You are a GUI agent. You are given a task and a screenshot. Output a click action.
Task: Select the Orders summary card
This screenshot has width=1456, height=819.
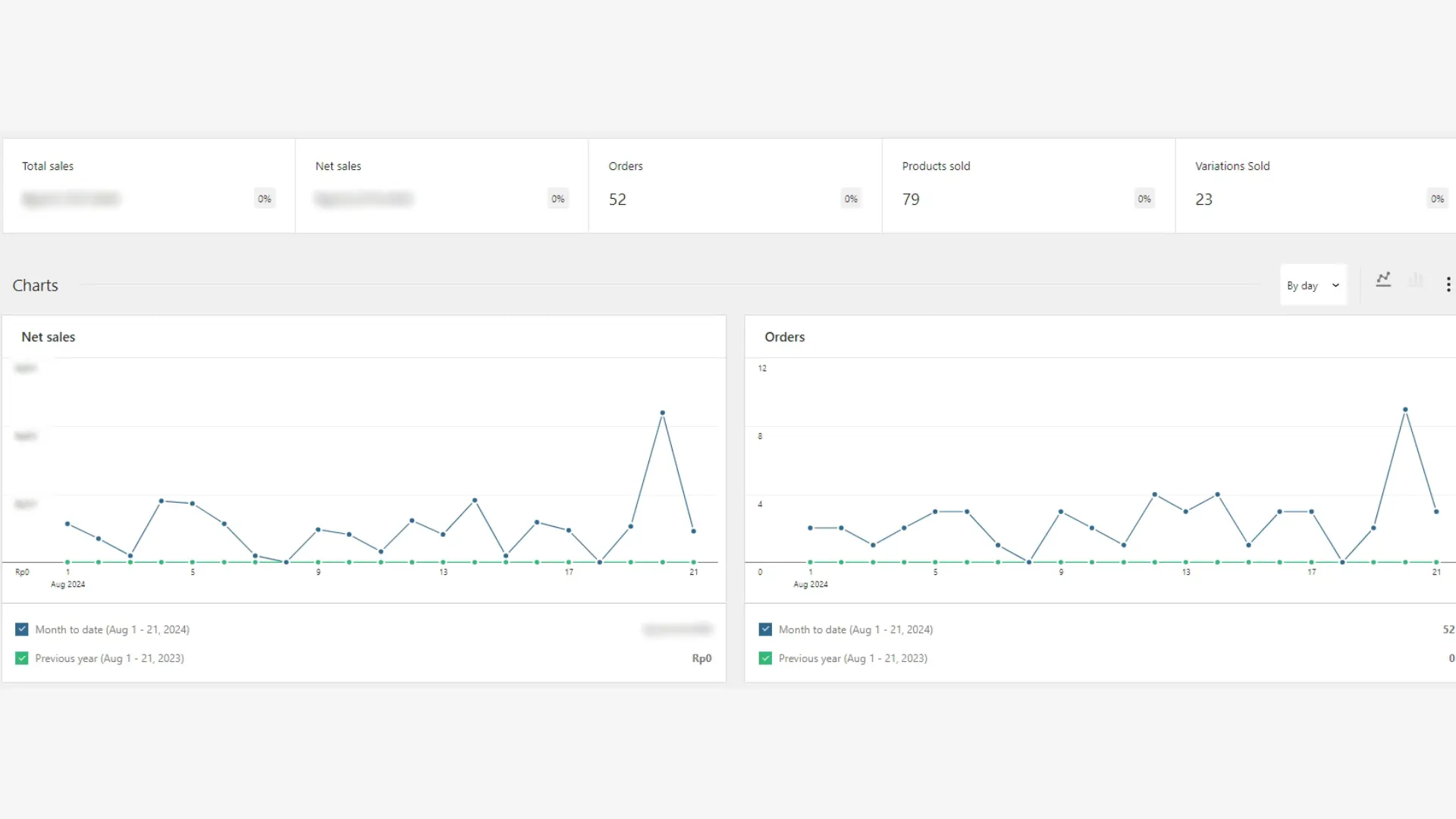[x=734, y=185]
